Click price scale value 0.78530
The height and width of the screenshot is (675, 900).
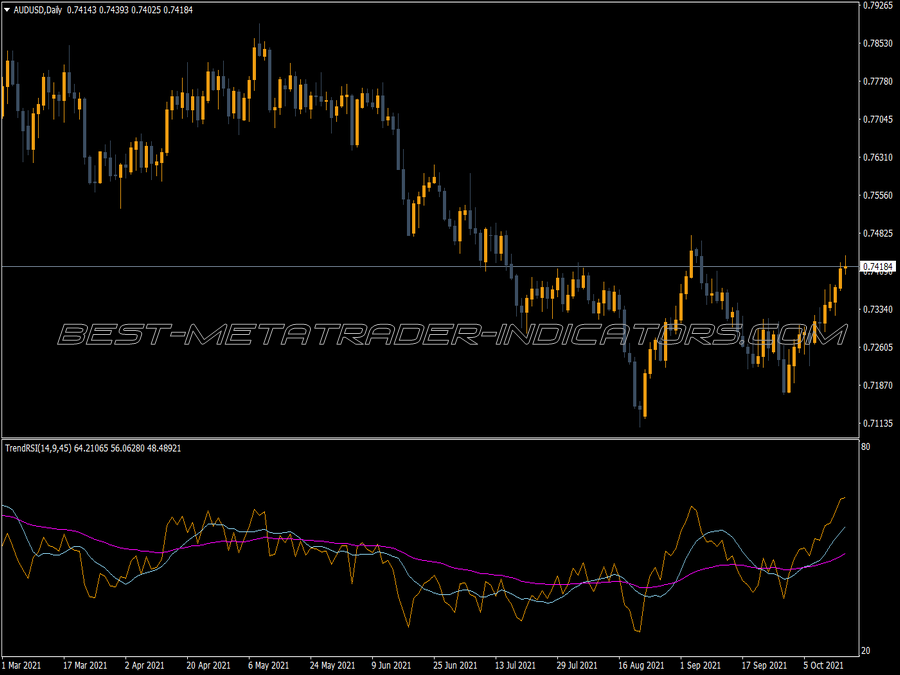[878, 44]
